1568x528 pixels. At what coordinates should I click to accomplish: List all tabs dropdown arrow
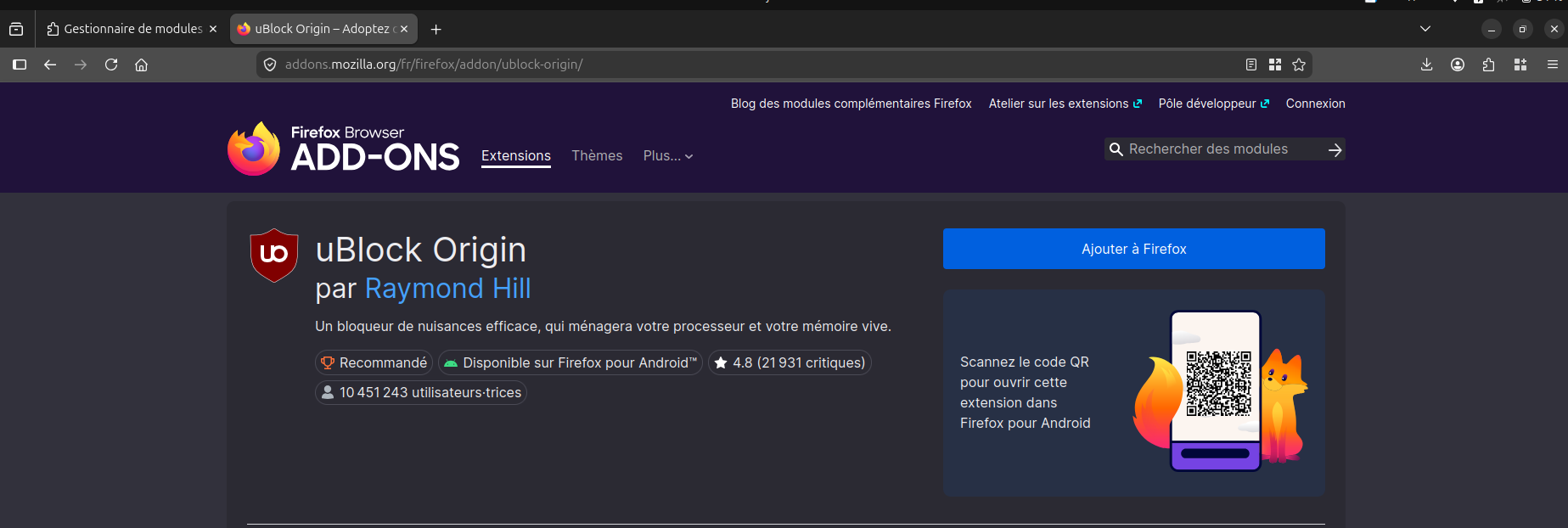1425,29
